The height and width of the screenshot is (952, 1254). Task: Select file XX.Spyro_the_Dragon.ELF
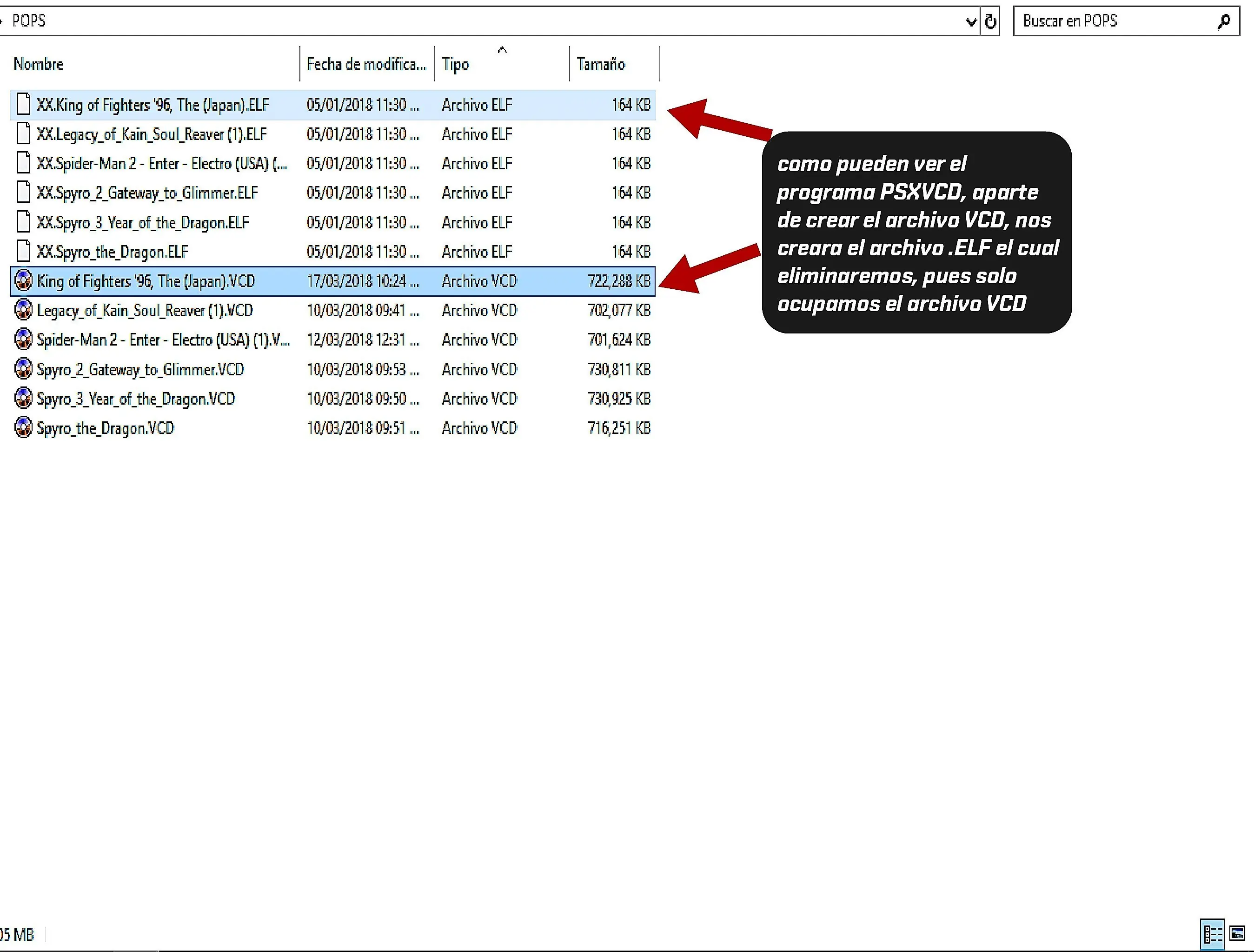(333, 251)
